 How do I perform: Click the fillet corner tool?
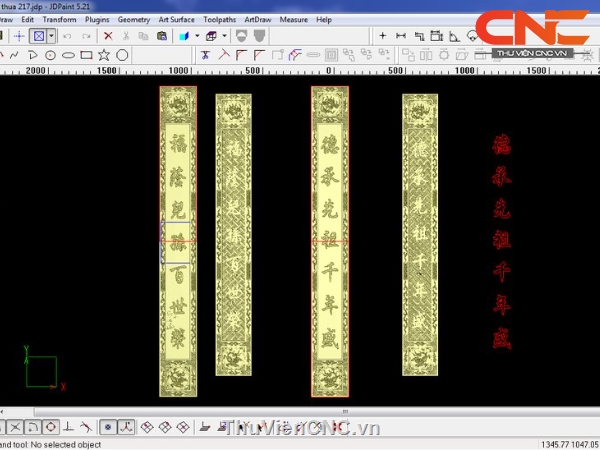click(x=241, y=55)
